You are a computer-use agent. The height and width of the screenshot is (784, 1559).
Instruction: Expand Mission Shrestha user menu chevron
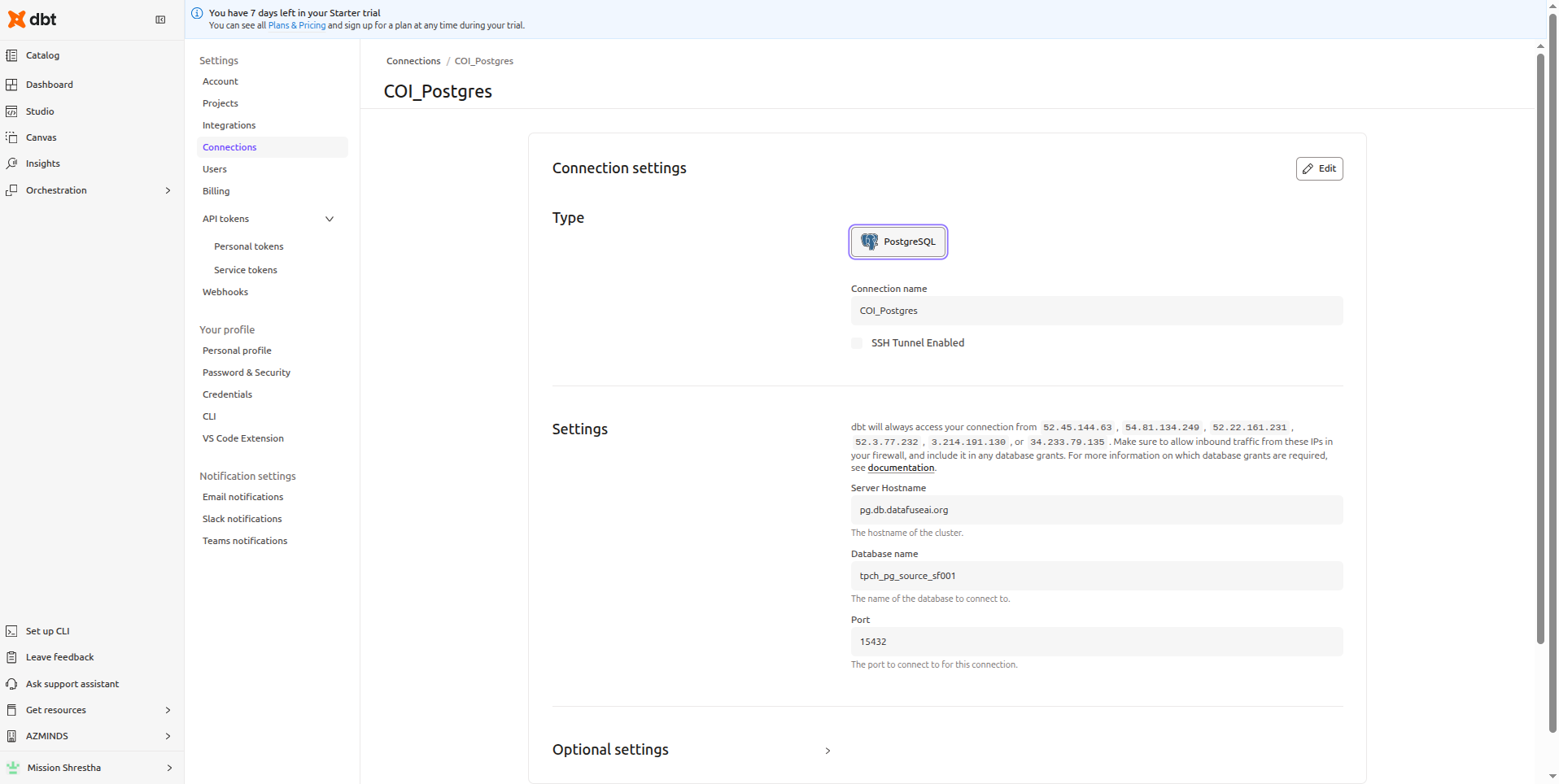coord(169,768)
